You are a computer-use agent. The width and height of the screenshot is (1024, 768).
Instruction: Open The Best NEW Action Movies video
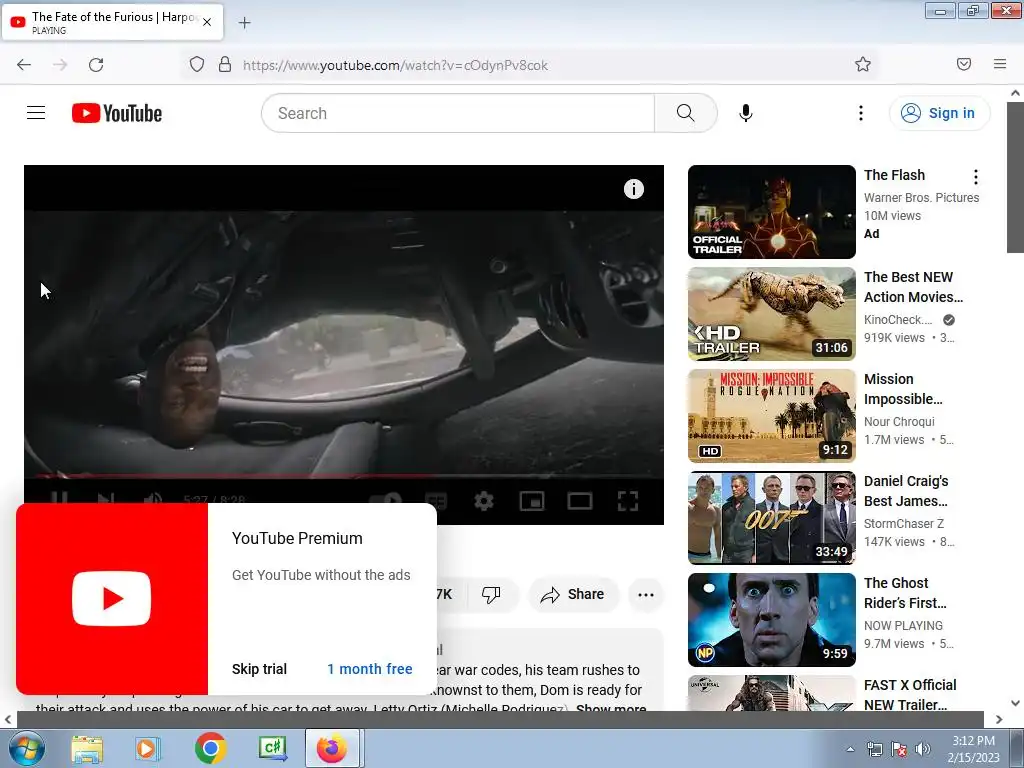[913, 287]
